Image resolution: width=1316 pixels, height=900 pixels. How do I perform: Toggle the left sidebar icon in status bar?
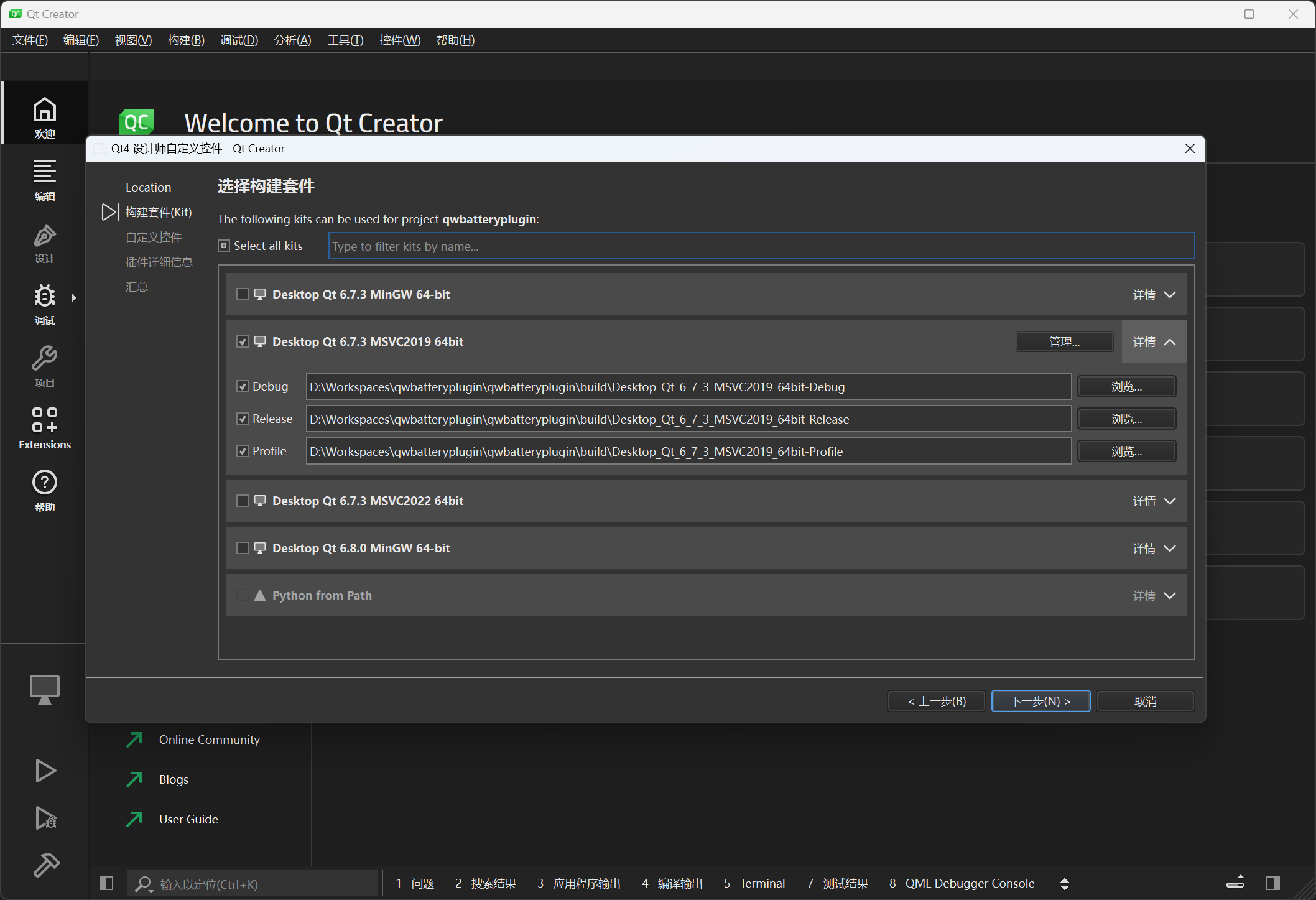106,883
